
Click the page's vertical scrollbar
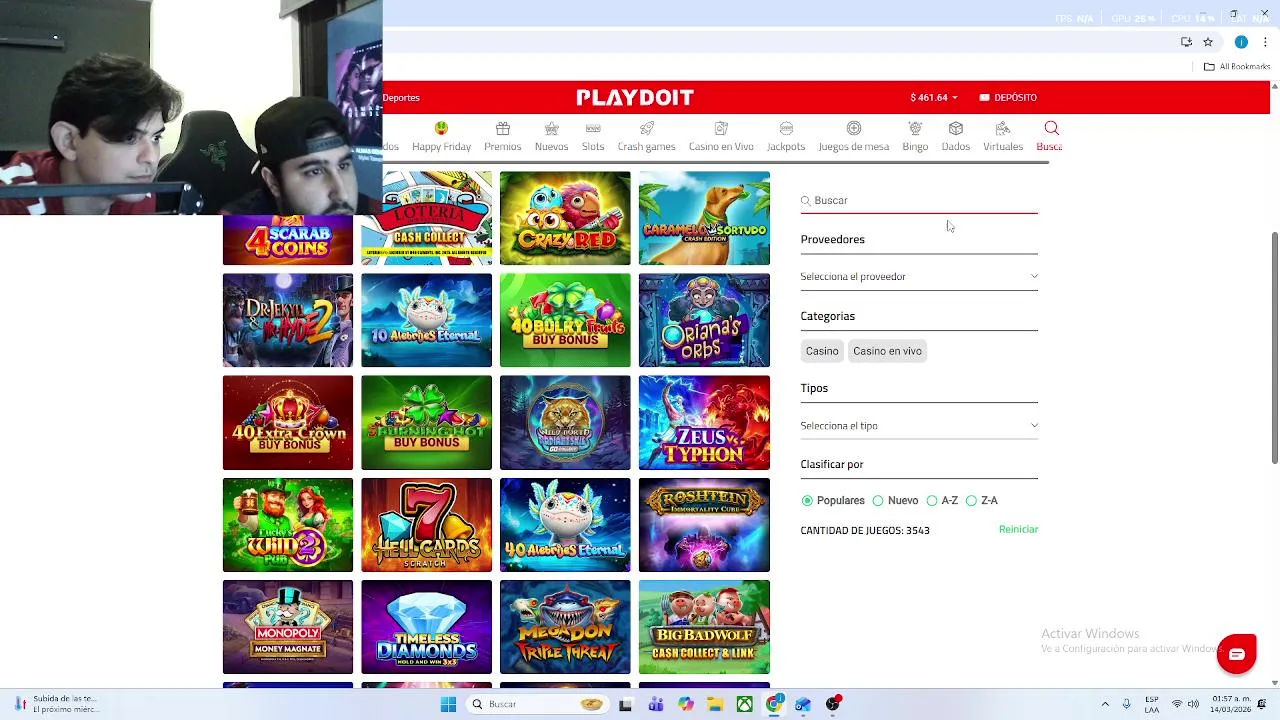coord(1274,348)
